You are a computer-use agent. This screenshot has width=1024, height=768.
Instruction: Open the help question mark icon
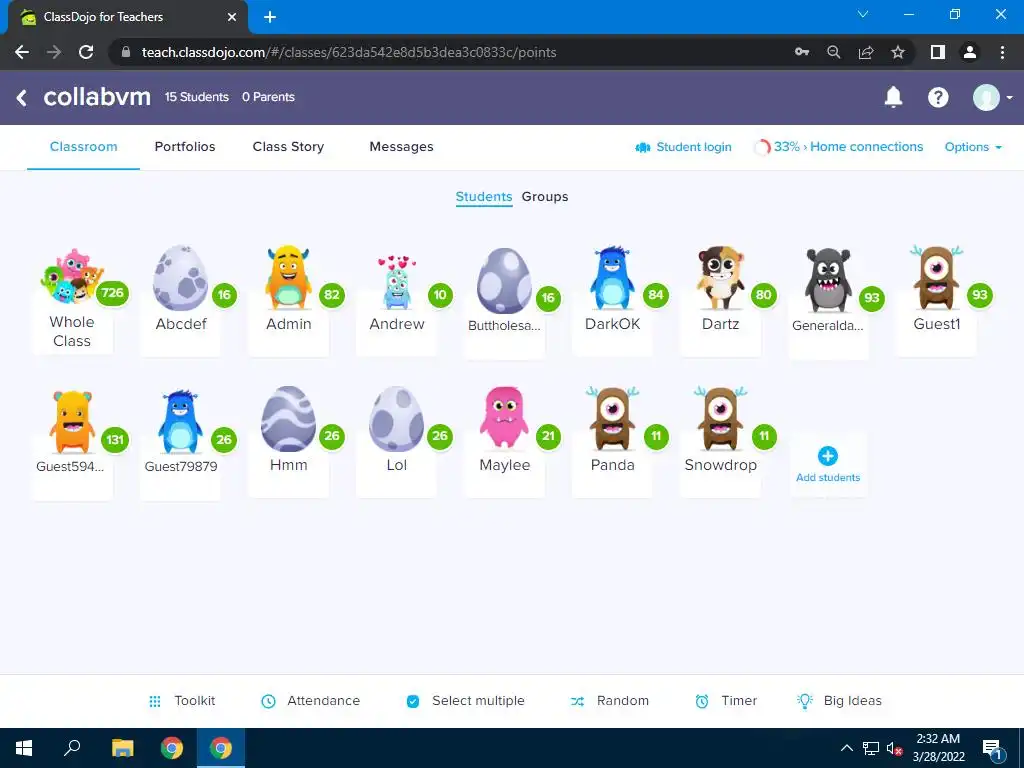pos(938,97)
